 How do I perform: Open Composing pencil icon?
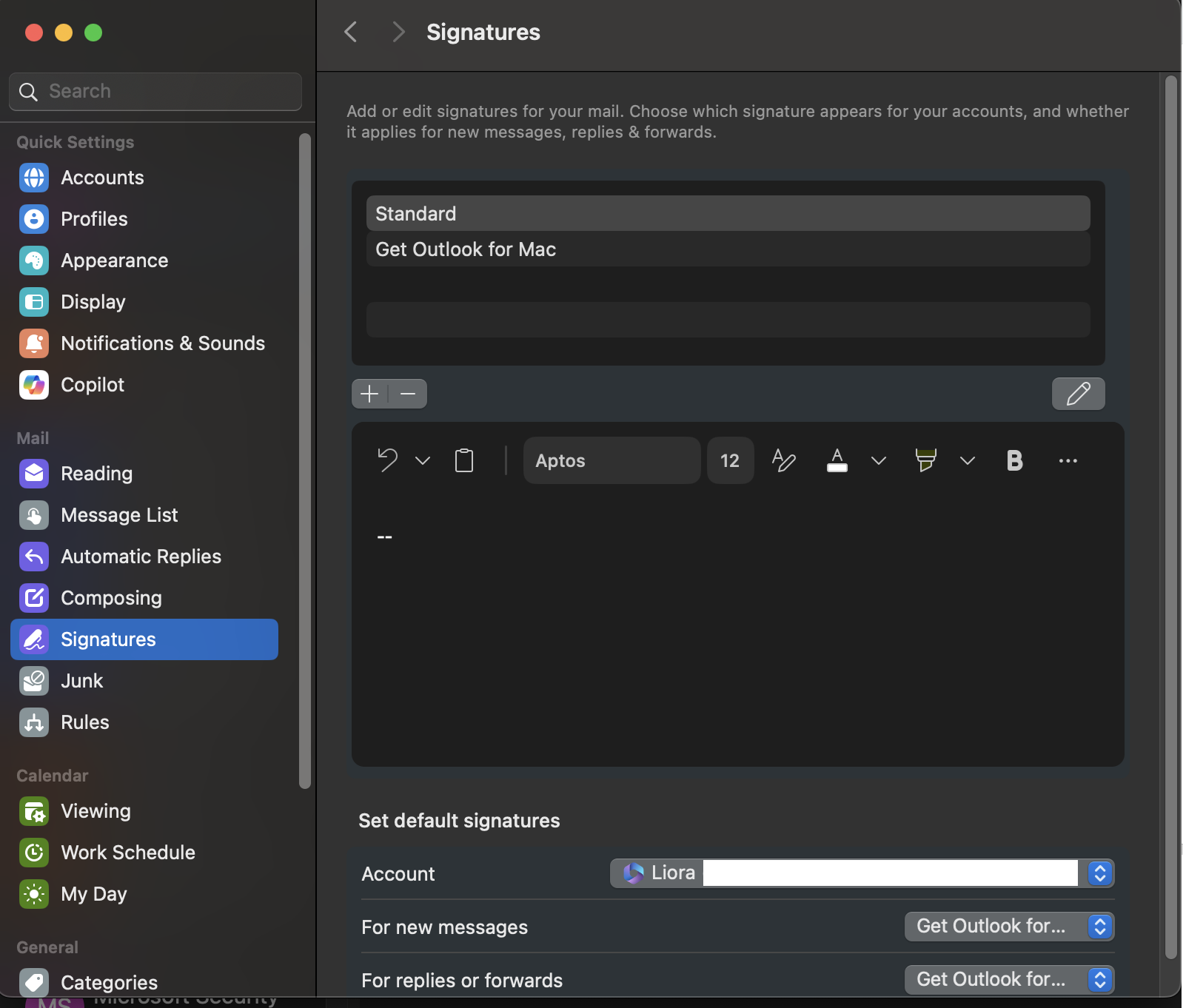tap(34, 598)
